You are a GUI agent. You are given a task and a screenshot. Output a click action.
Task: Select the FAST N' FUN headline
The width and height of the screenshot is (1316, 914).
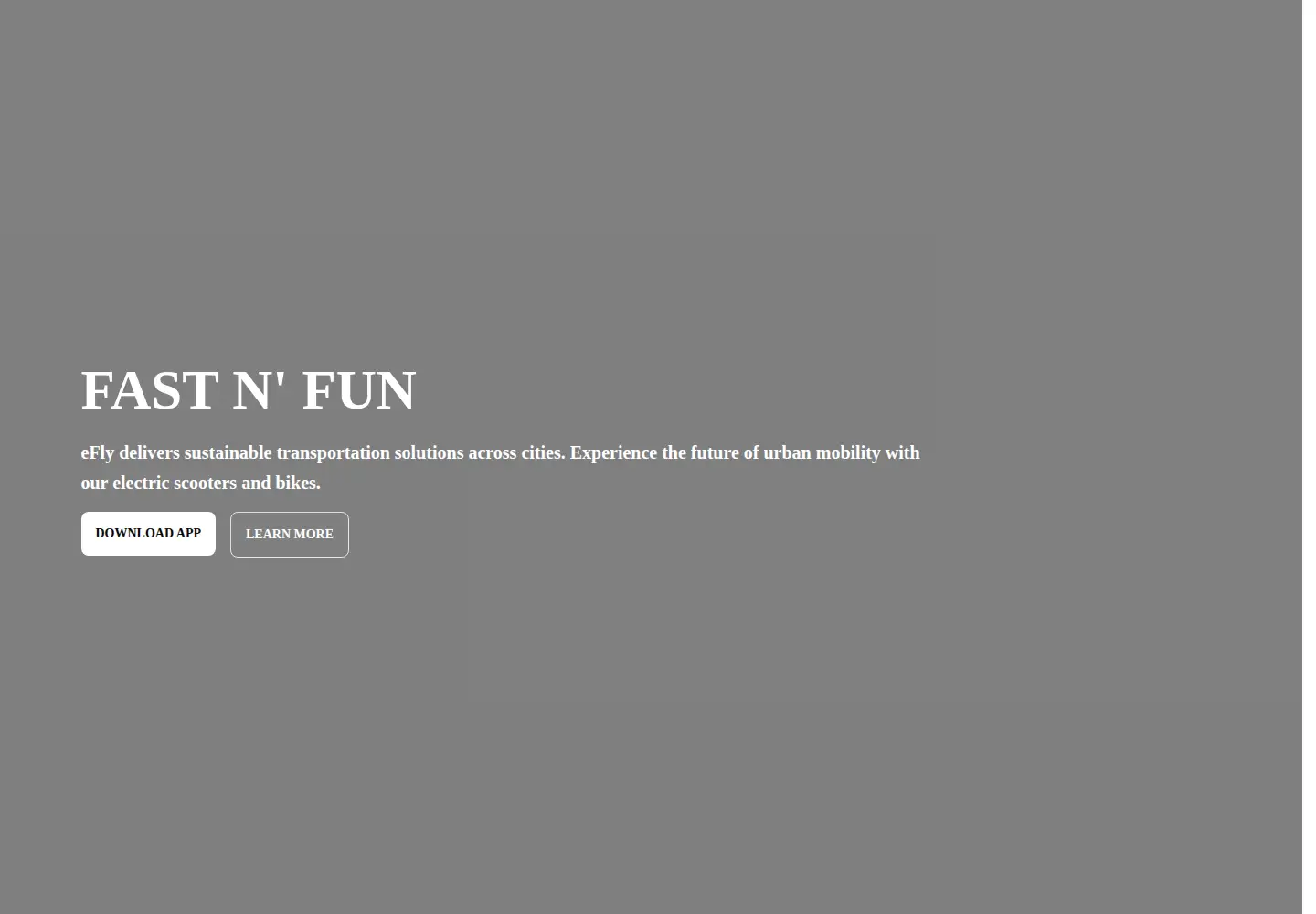(249, 390)
